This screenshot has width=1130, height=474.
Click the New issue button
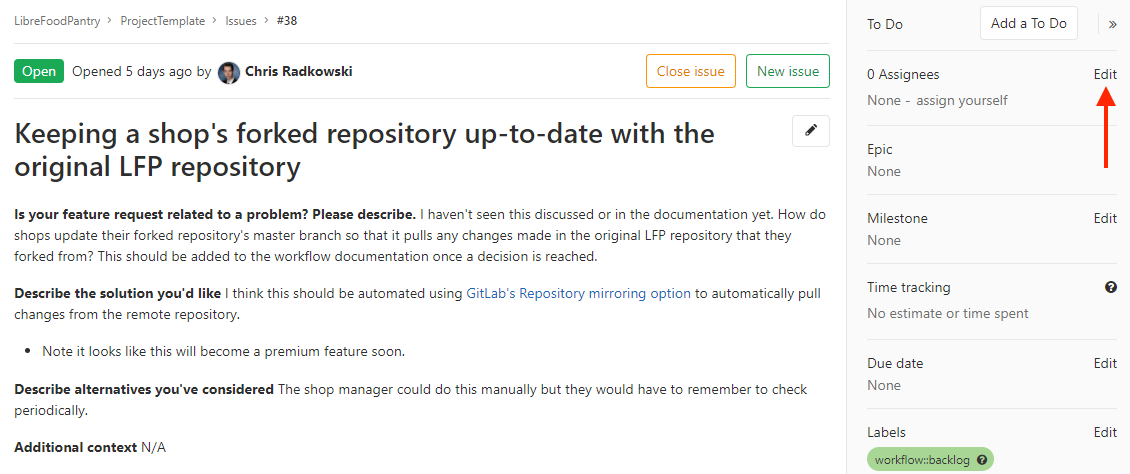tap(788, 71)
